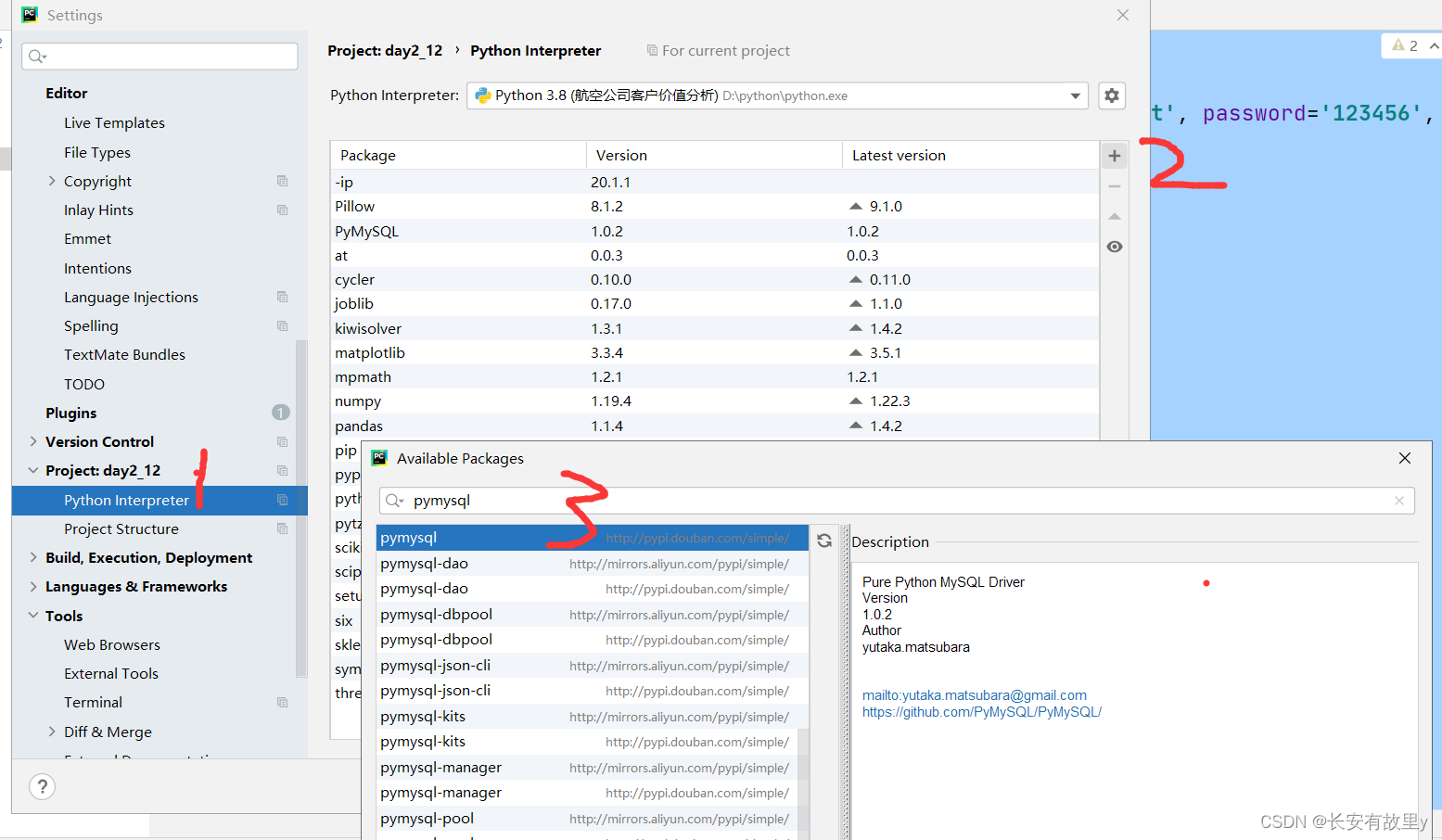
Task: Select the Pillow row in installed packages
Action: point(715,206)
